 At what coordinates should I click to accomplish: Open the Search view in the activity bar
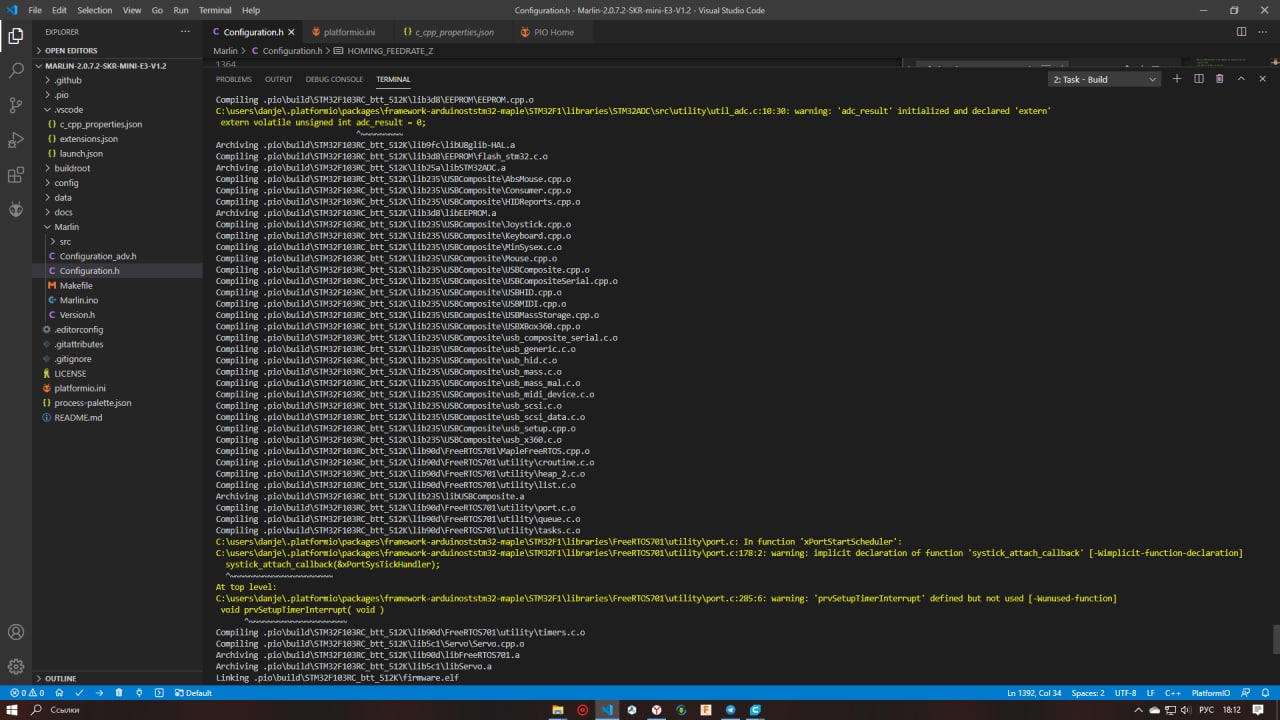coord(16,71)
